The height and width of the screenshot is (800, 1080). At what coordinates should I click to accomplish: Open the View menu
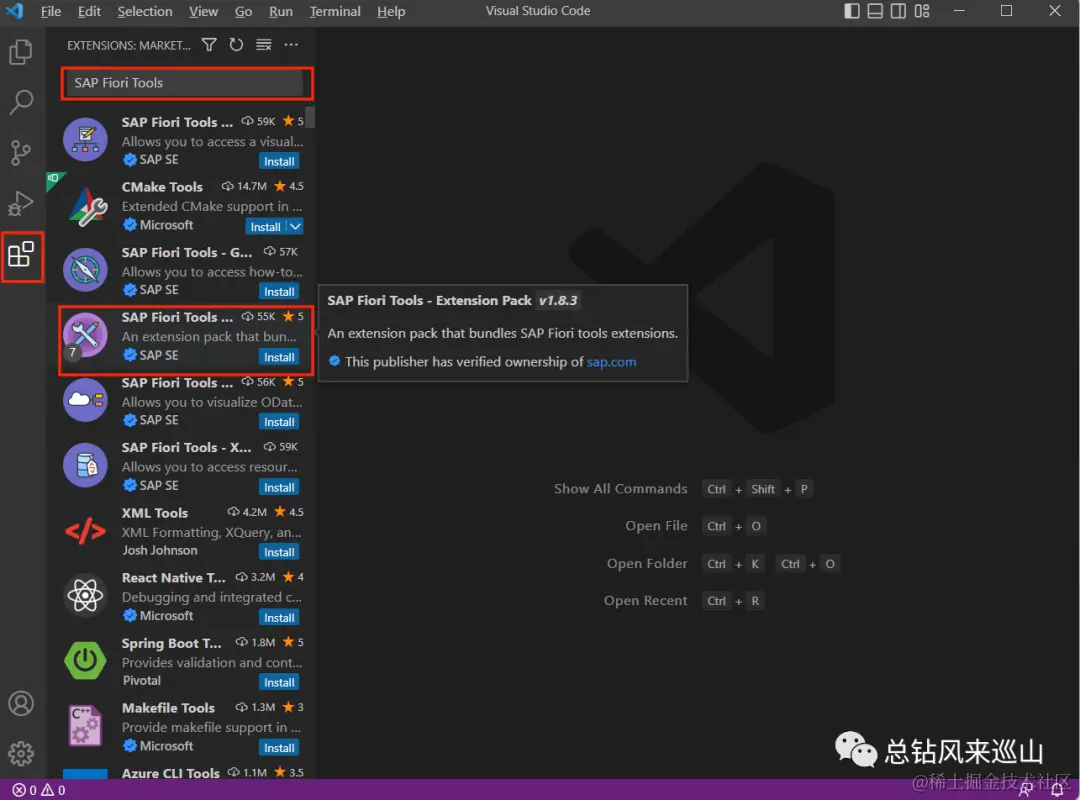point(203,11)
